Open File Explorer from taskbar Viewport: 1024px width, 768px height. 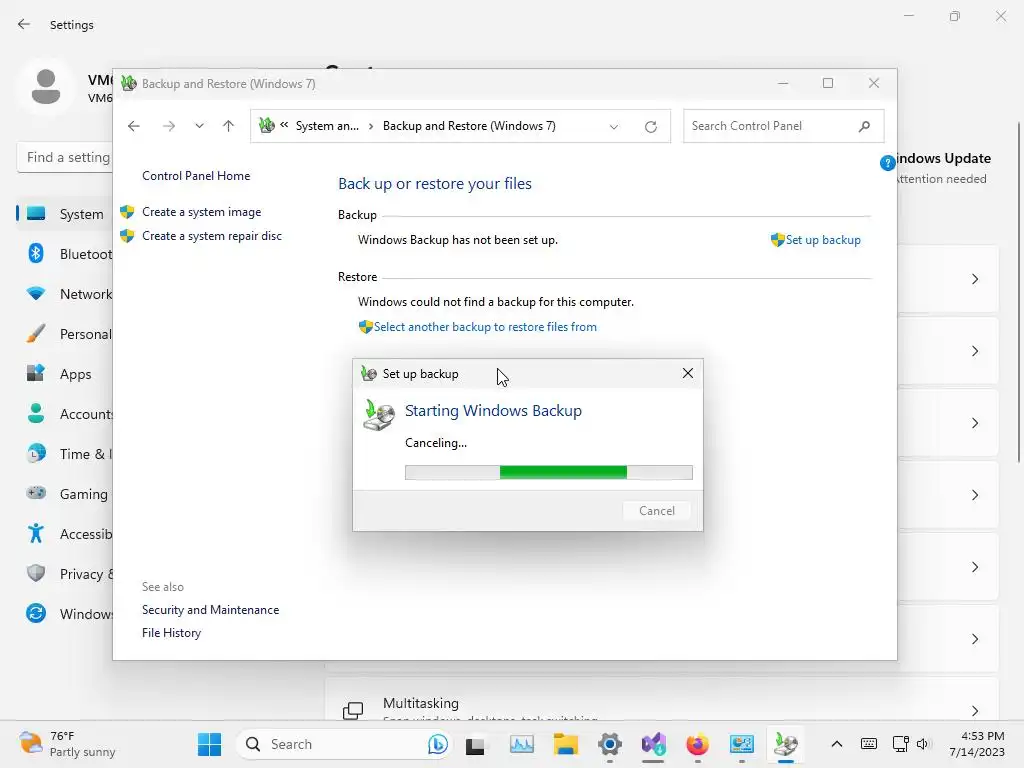(566, 744)
